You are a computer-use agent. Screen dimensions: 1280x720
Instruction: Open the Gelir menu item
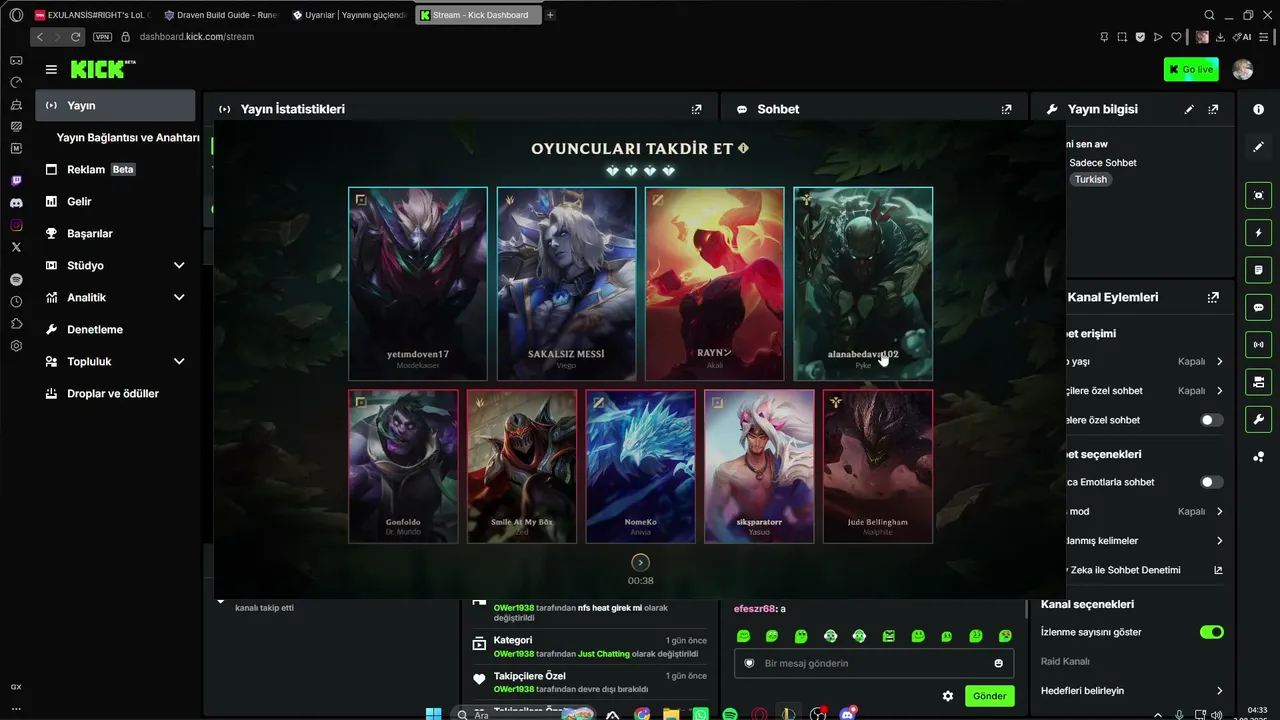point(115,201)
